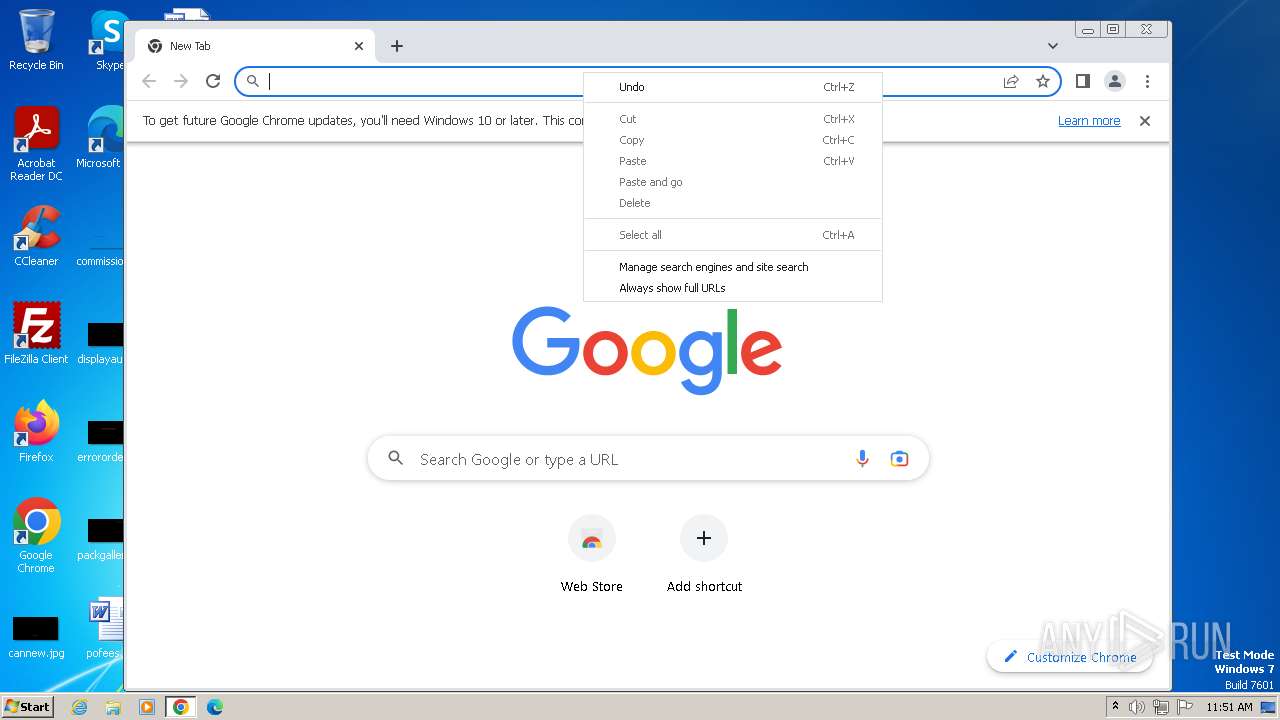Click the share page icon in address bar
The width and height of the screenshot is (1280, 720).
1011,81
